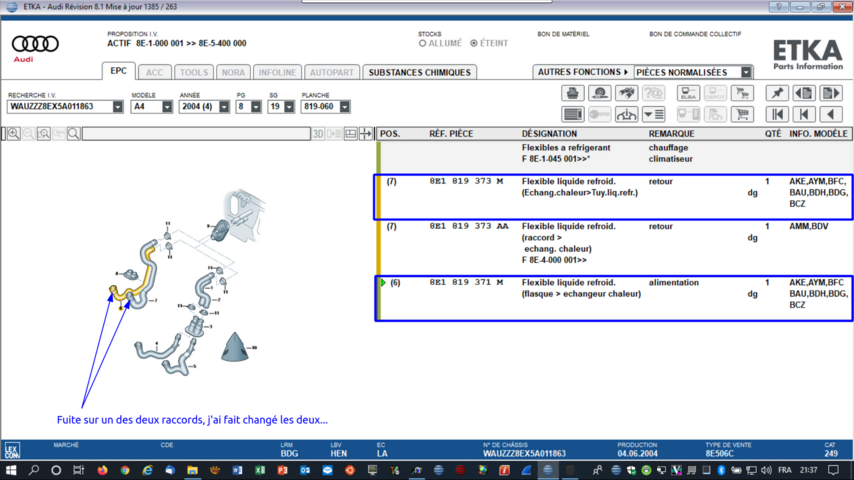This screenshot has width=854, height=480.
Task: Click the zoom-to-area magnifier icon
Action: point(44,133)
